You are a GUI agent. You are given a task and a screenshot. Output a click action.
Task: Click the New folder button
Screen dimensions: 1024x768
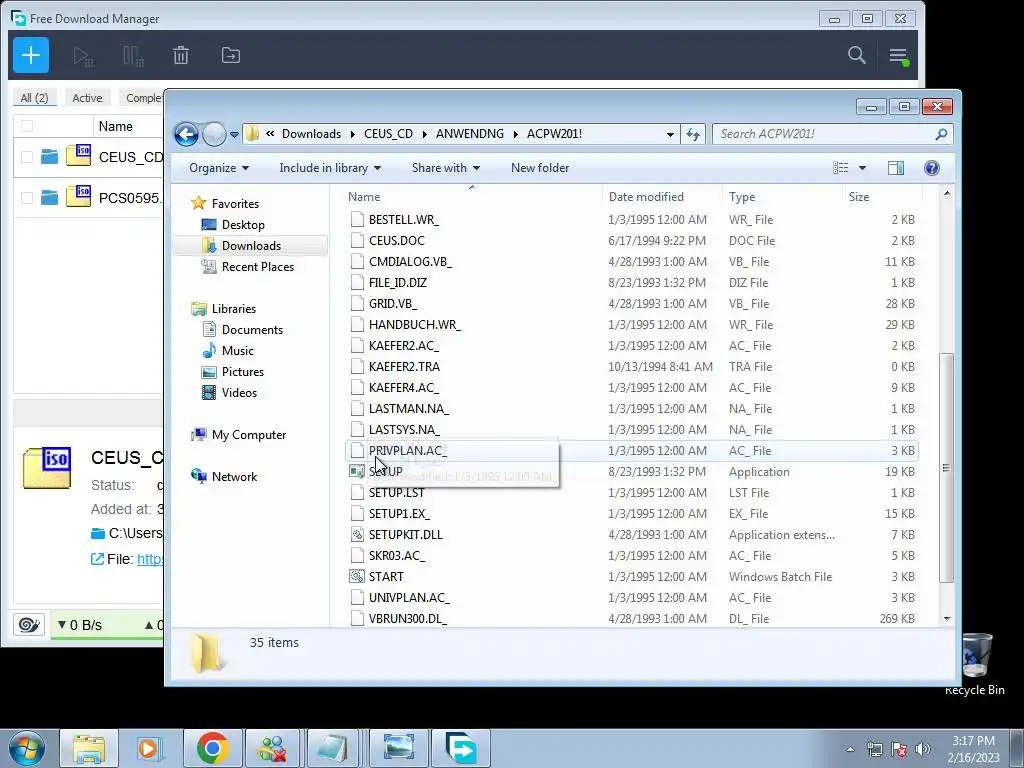click(x=540, y=168)
